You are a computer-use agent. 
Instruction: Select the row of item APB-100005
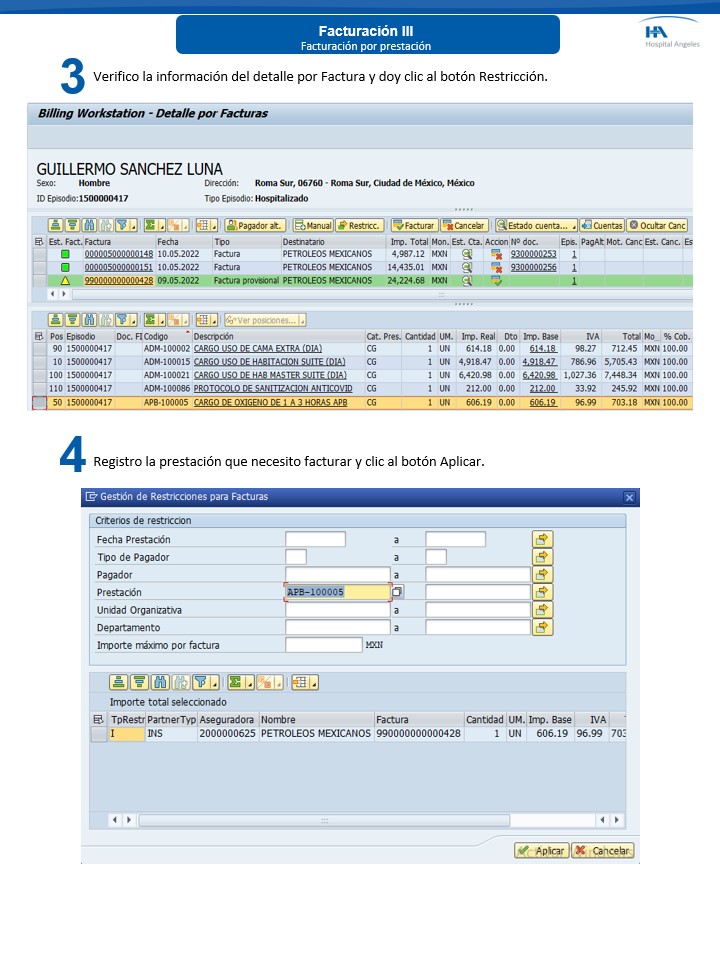[39, 402]
